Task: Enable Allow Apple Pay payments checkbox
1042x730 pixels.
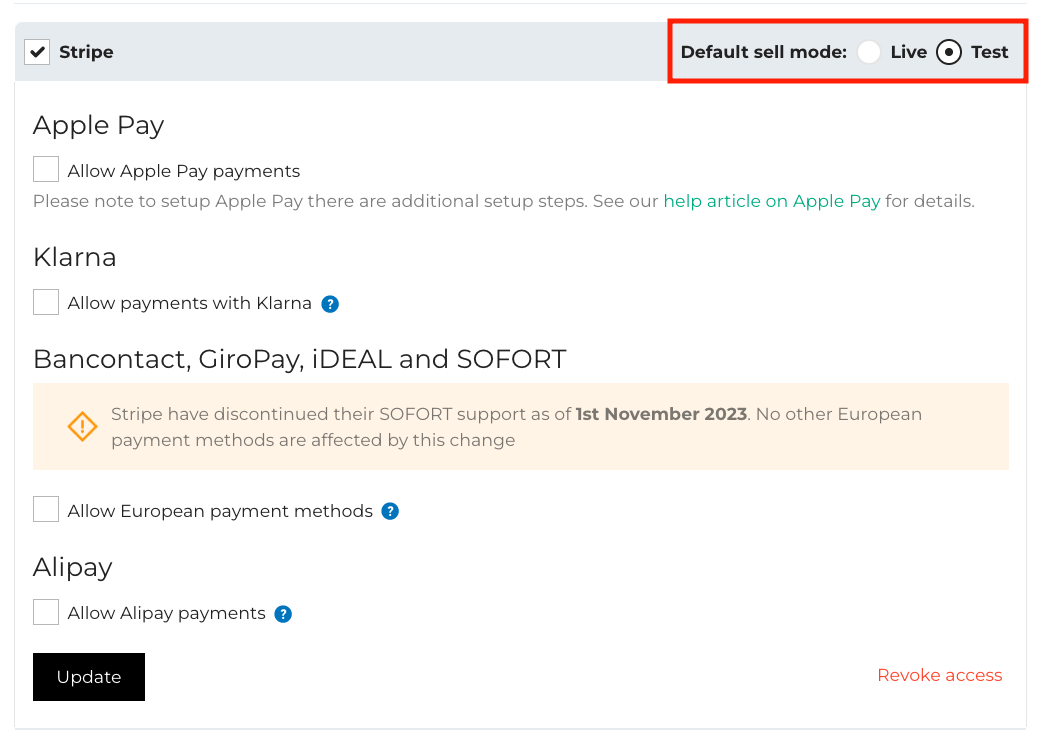Action: coord(46,170)
